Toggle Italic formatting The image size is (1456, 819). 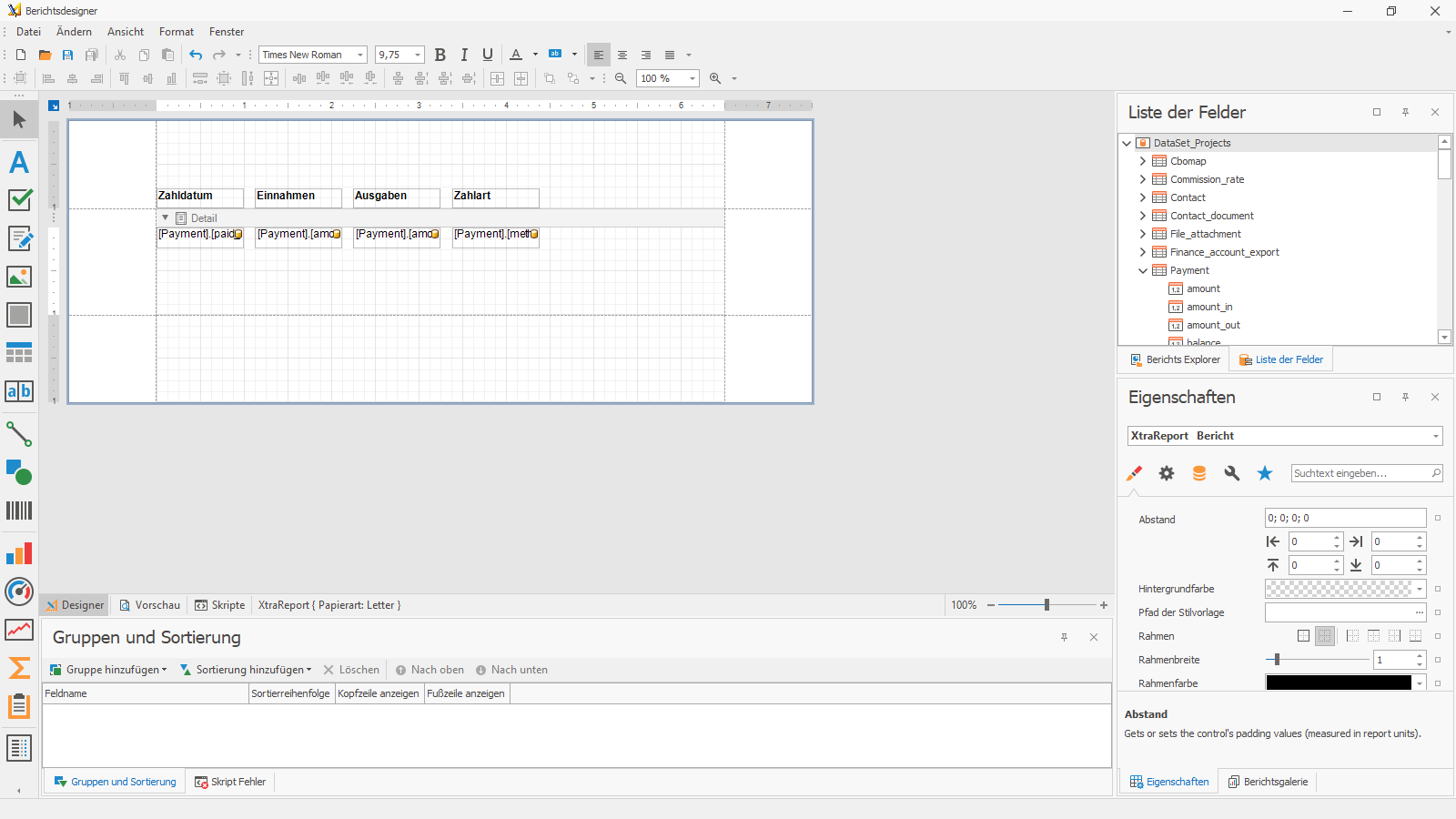click(x=464, y=55)
